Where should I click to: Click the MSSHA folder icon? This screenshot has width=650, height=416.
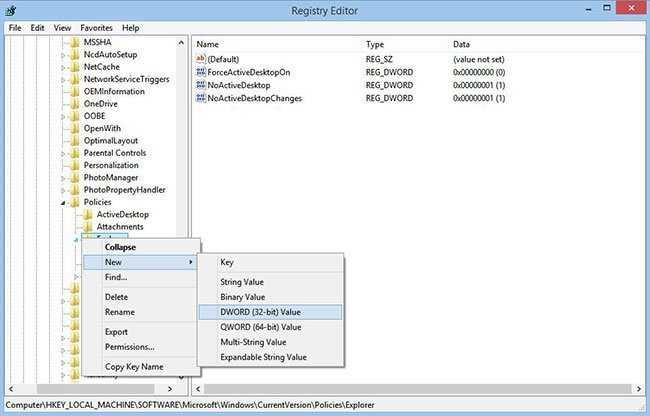pyautogui.click(x=75, y=42)
